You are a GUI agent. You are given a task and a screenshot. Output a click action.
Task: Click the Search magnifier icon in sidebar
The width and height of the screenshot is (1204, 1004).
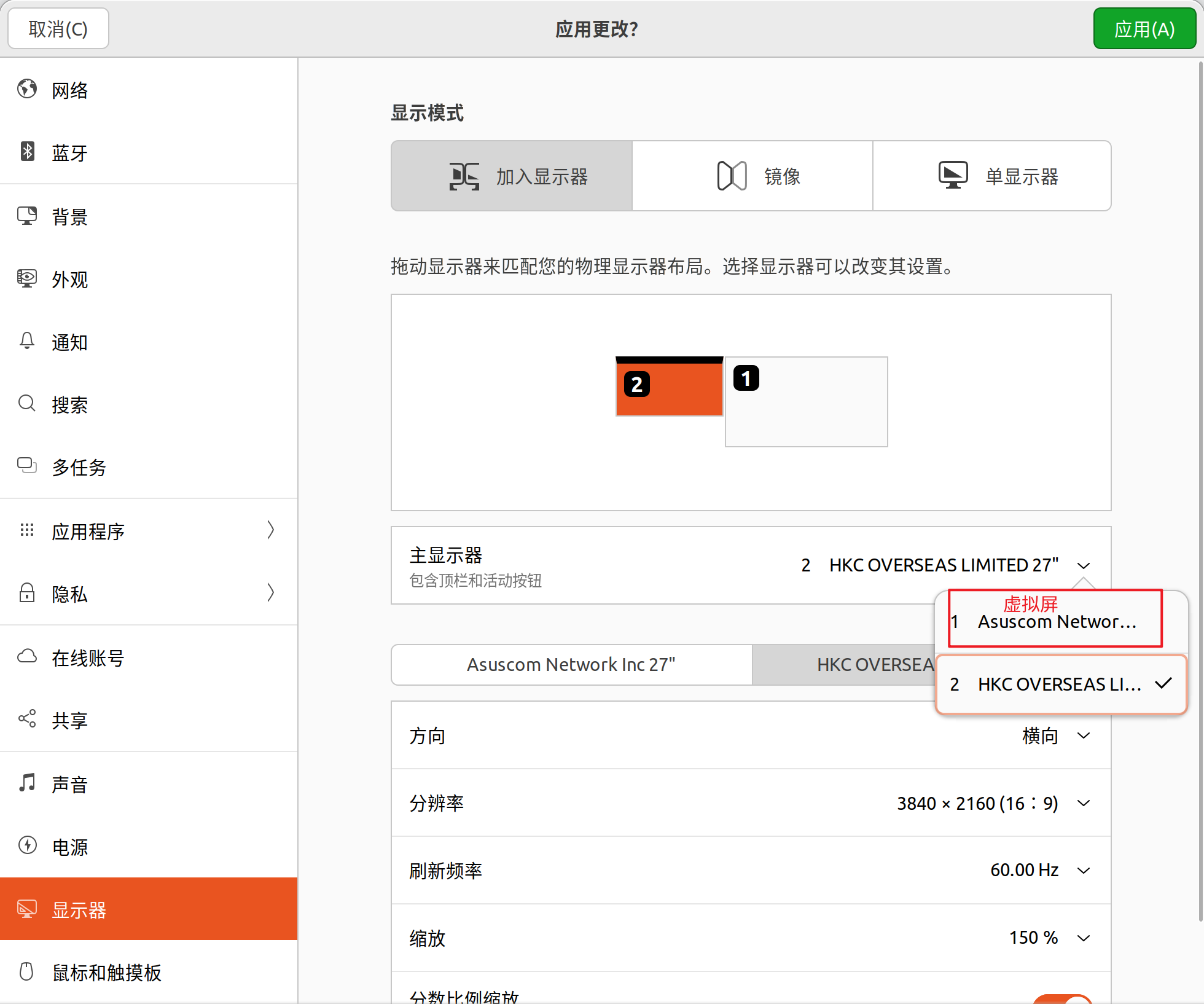(x=27, y=404)
